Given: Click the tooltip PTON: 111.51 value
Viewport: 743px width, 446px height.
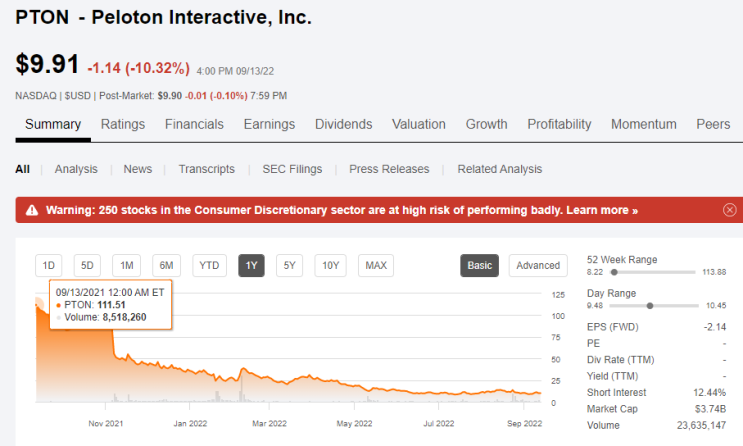Looking at the screenshot, I should point(111,305).
